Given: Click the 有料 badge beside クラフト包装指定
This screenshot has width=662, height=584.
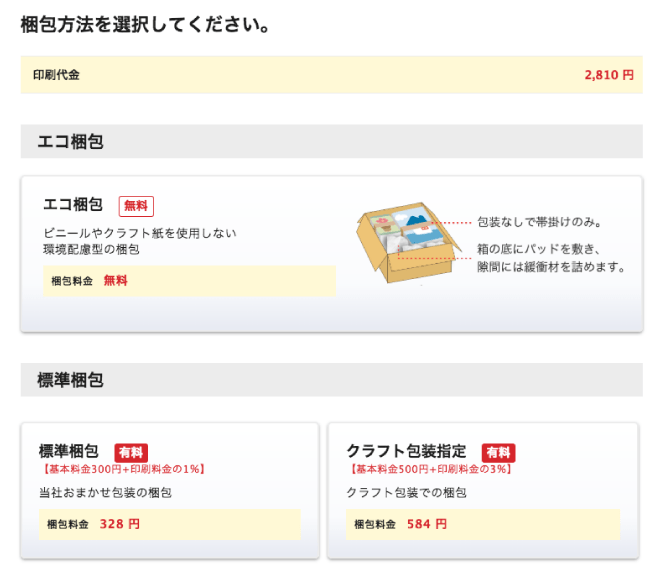Looking at the screenshot, I should 498,452.
